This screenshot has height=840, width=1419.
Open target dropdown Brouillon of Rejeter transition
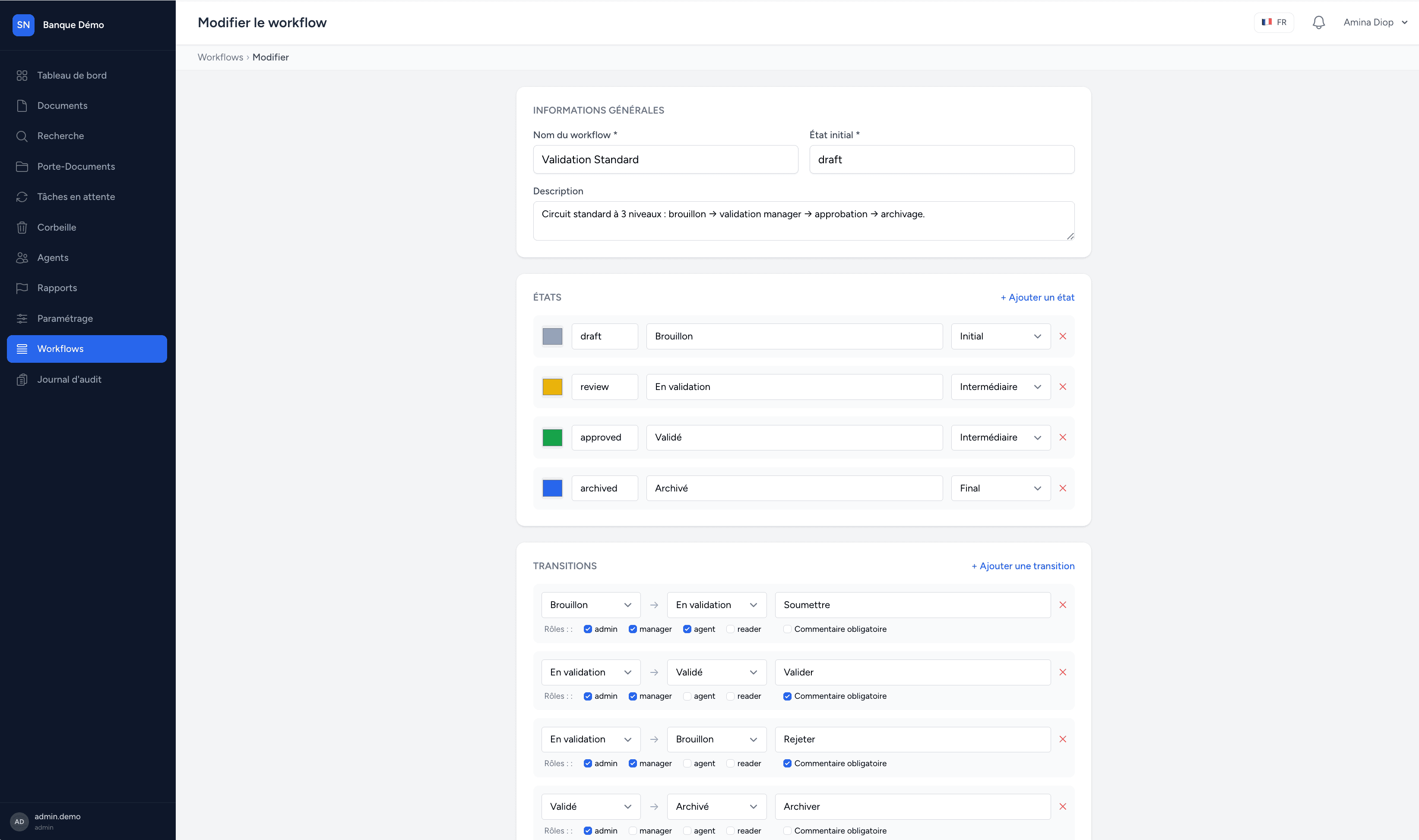(x=716, y=739)
